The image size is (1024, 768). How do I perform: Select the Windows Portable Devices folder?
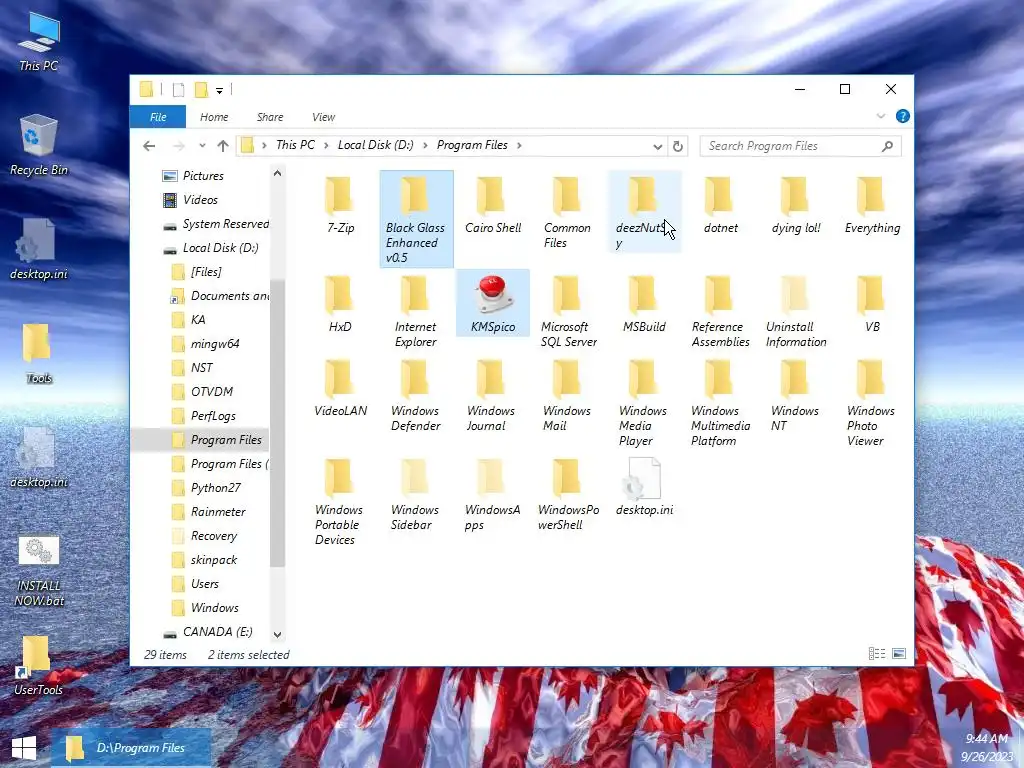tap(339, 502)
